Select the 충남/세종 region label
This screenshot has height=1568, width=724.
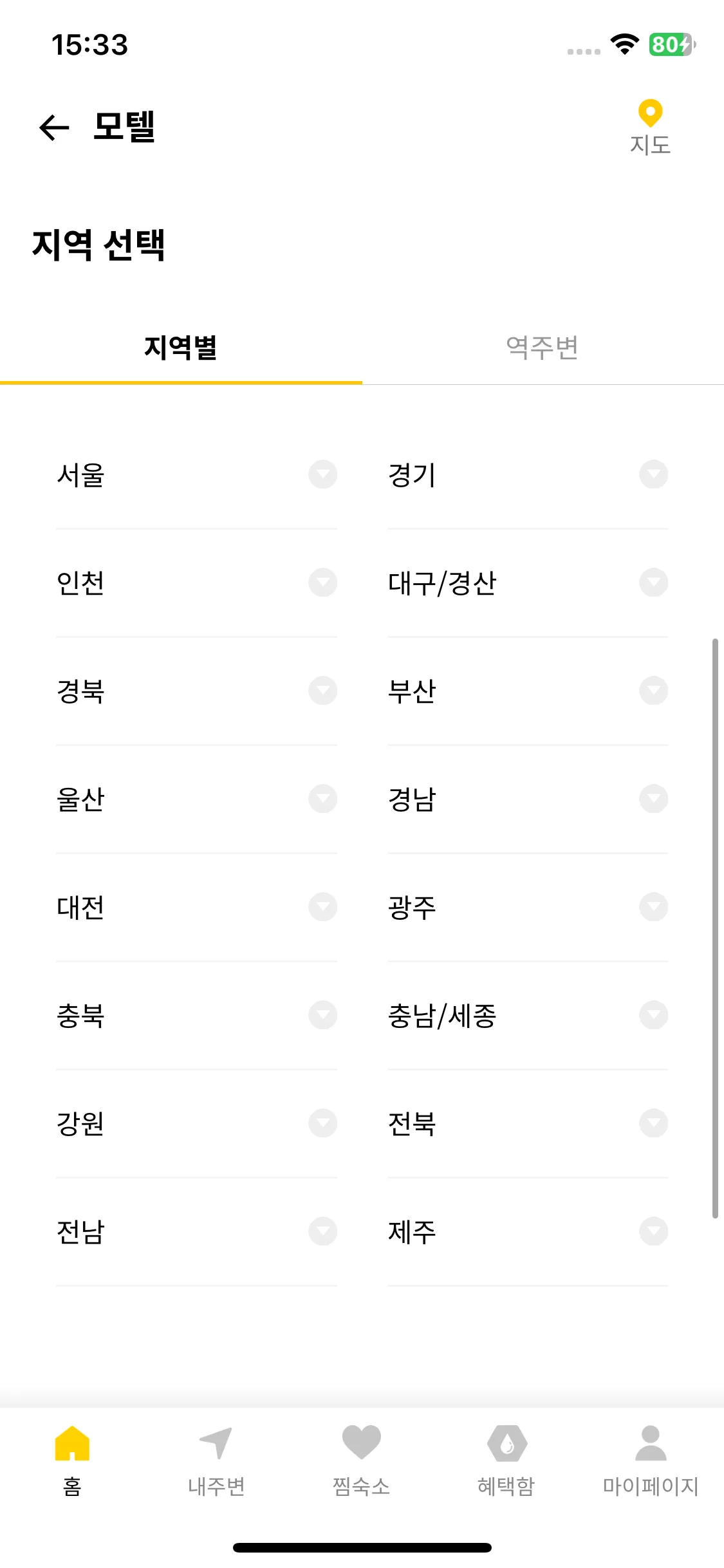pyautogui.click(x=442, y=1016)
